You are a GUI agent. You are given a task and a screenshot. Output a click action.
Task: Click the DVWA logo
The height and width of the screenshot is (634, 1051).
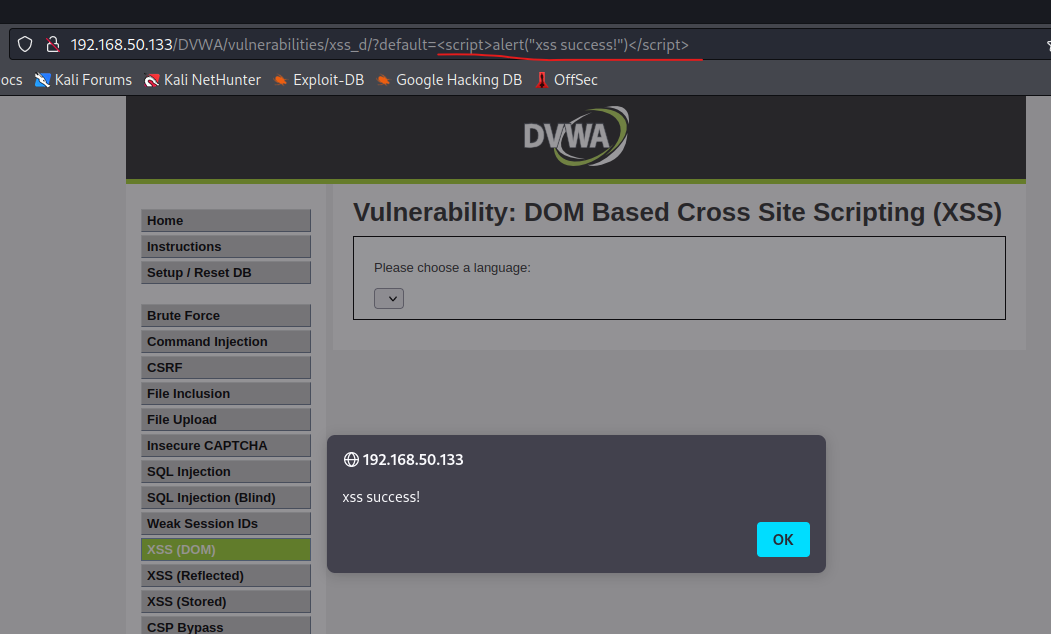coord(576,136)
